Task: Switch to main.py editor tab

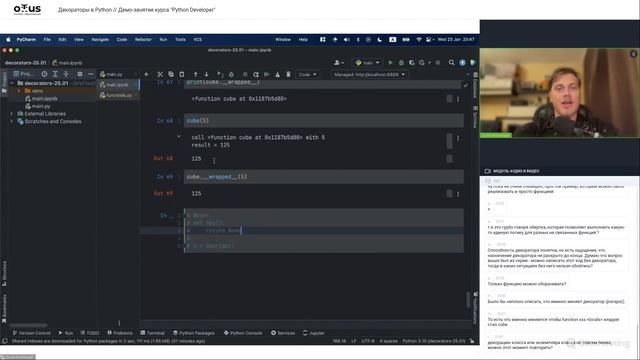Action: 114,74
